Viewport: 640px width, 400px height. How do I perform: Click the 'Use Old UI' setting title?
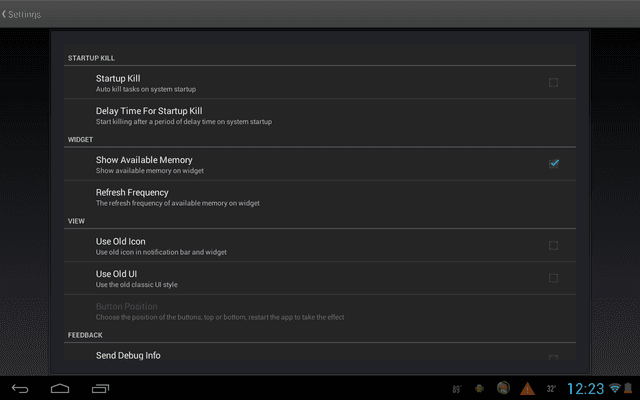click(x=116, y=274)
